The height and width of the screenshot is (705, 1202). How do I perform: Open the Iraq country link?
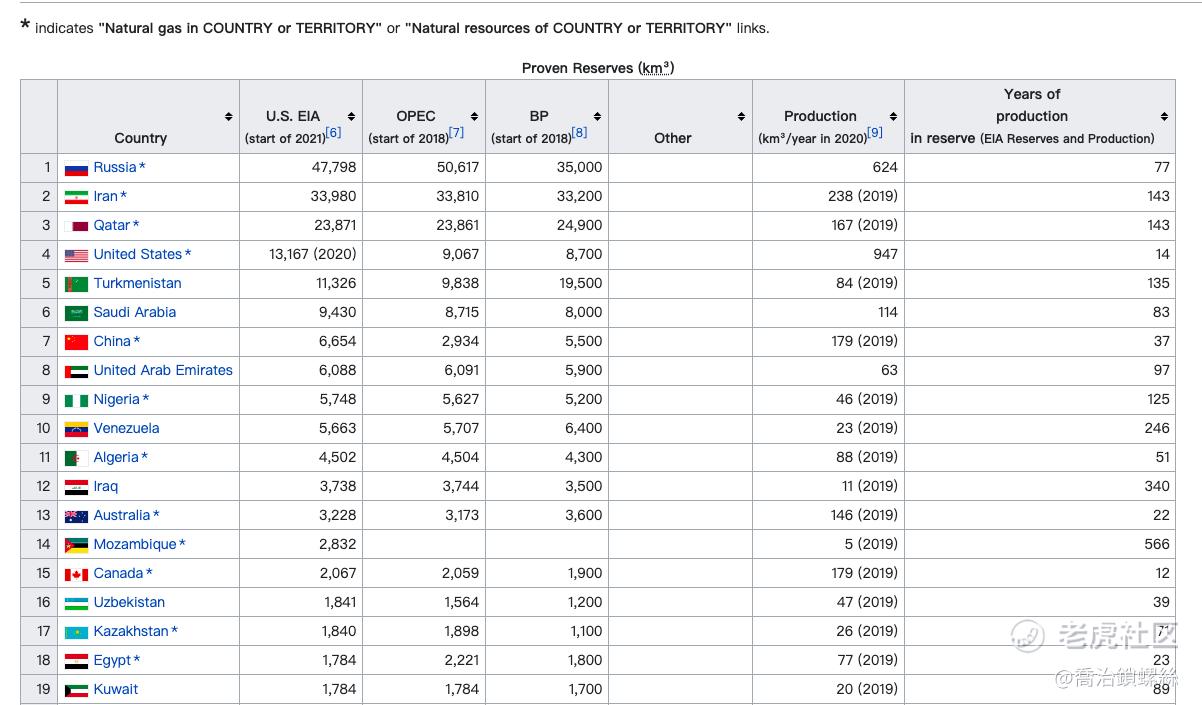[x=106, y=486]
